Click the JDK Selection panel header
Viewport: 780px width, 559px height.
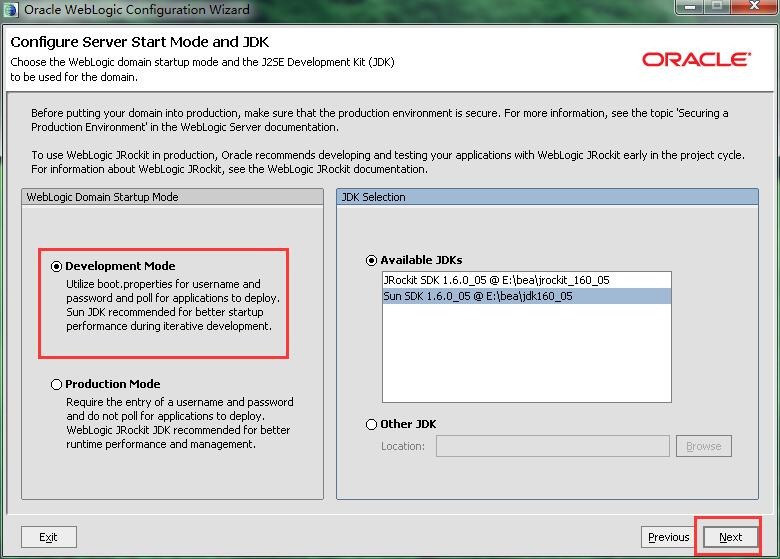[547, 197]
